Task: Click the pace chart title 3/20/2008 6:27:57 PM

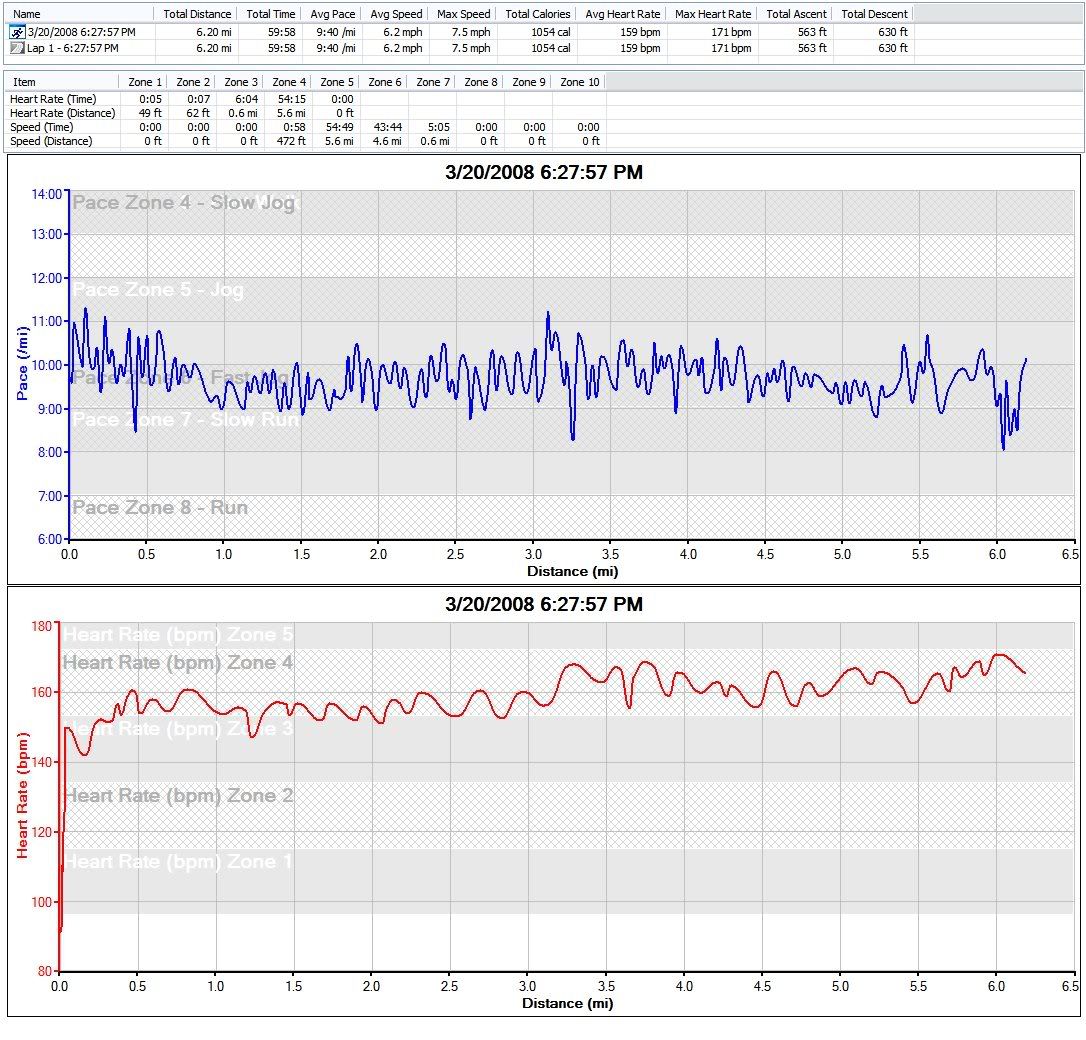Action: click(x=543, y=173)
